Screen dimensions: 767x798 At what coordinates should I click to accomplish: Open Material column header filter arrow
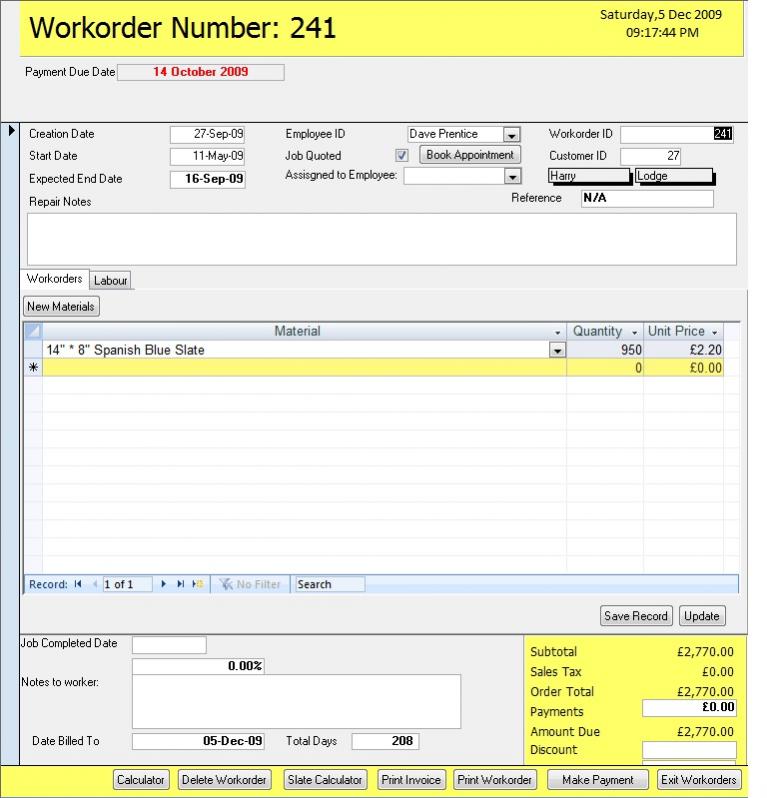tap(557, 332)
